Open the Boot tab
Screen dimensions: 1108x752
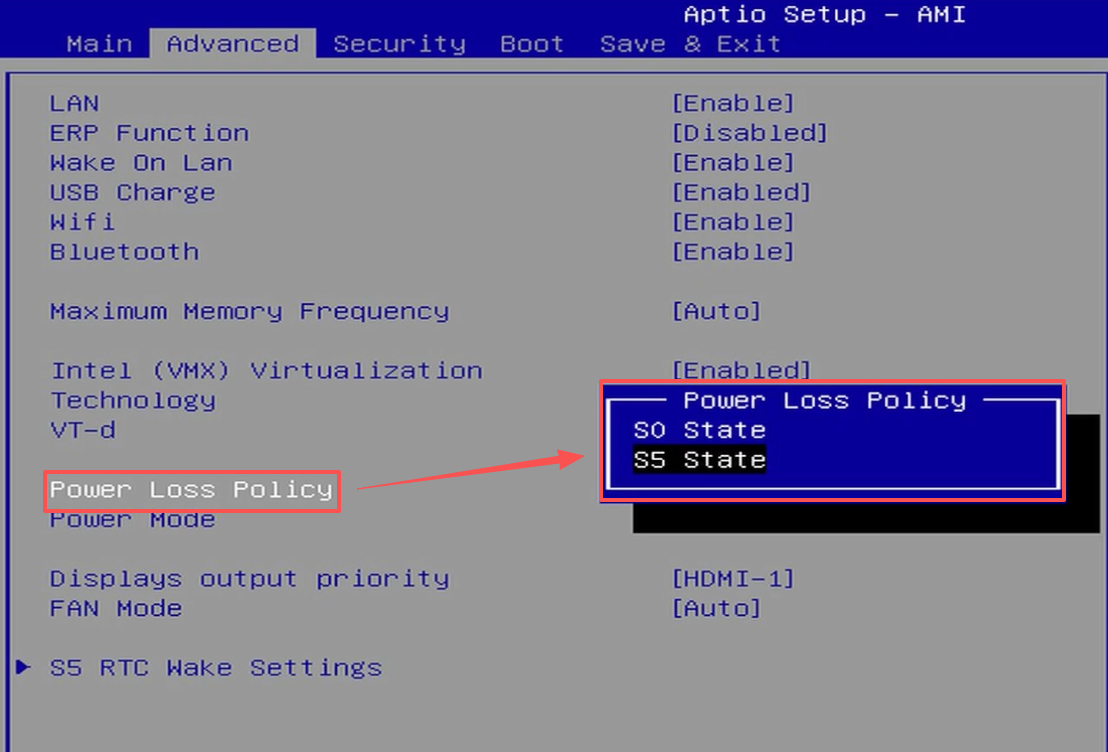pos(531,44)
